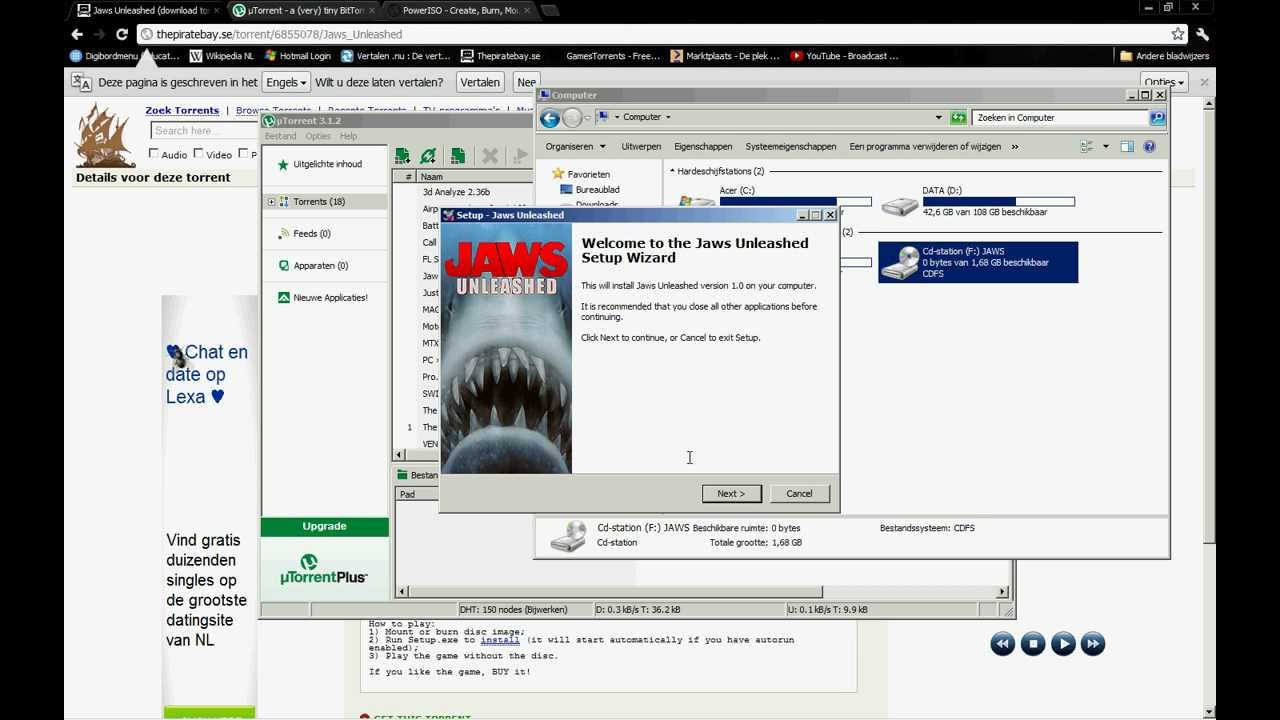This screenshot has width=1280, height=720.
Task: Open the Help menu in uTorrent
Action: point(348,136)
